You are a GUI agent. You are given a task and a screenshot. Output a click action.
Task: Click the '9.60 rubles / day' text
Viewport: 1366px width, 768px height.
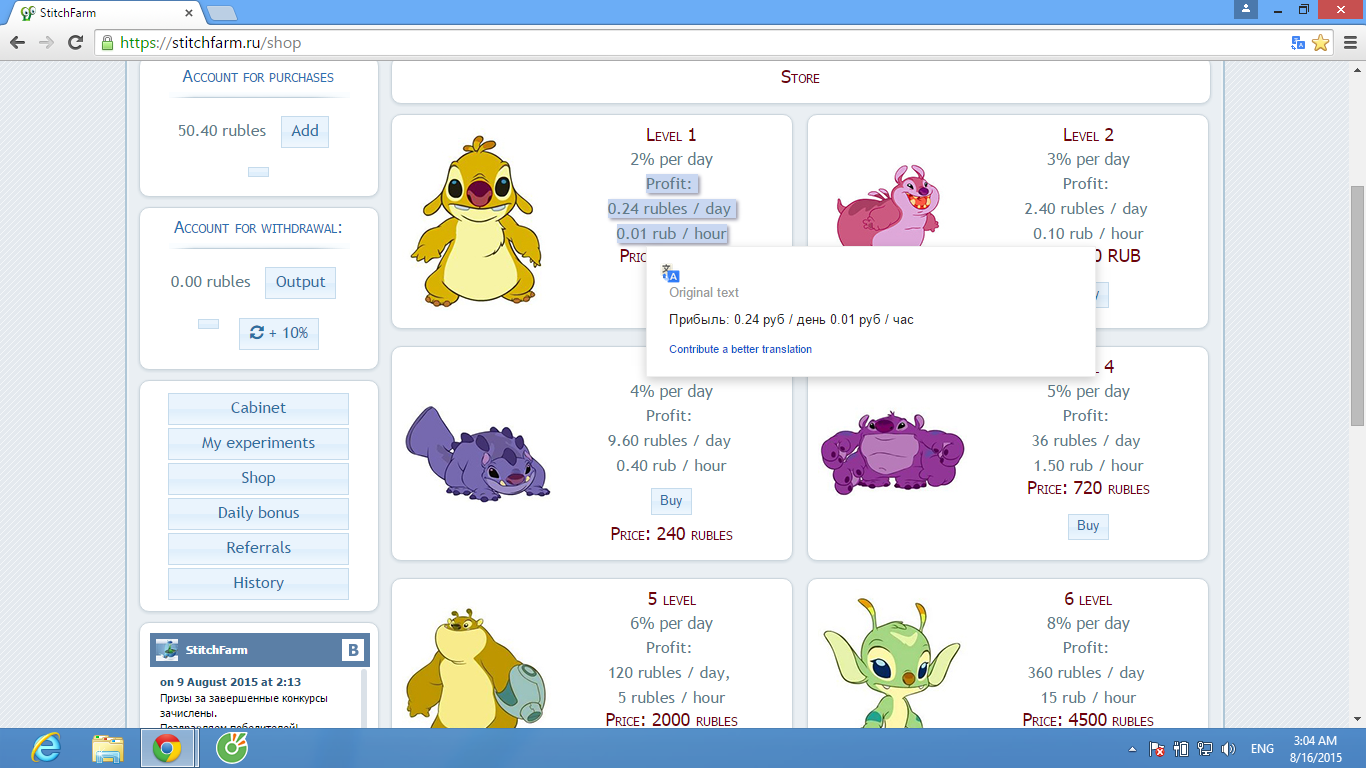click(x=670, y=441)
